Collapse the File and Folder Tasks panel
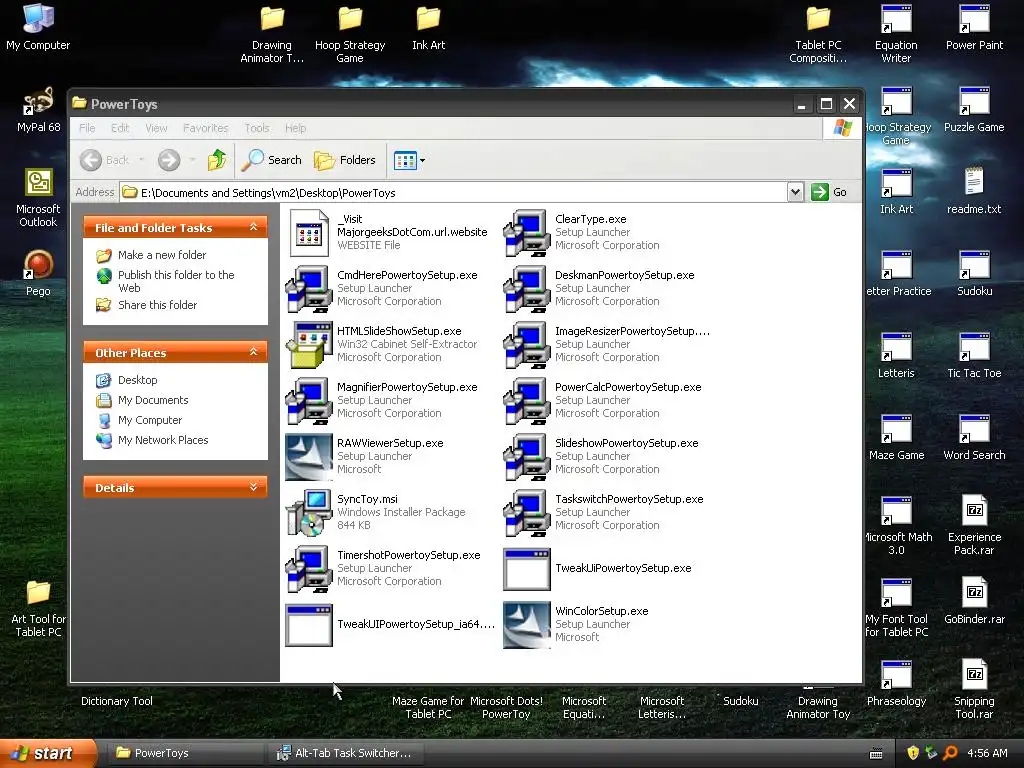The height and width of the screenshot is (768, 1024). [253, 227]
